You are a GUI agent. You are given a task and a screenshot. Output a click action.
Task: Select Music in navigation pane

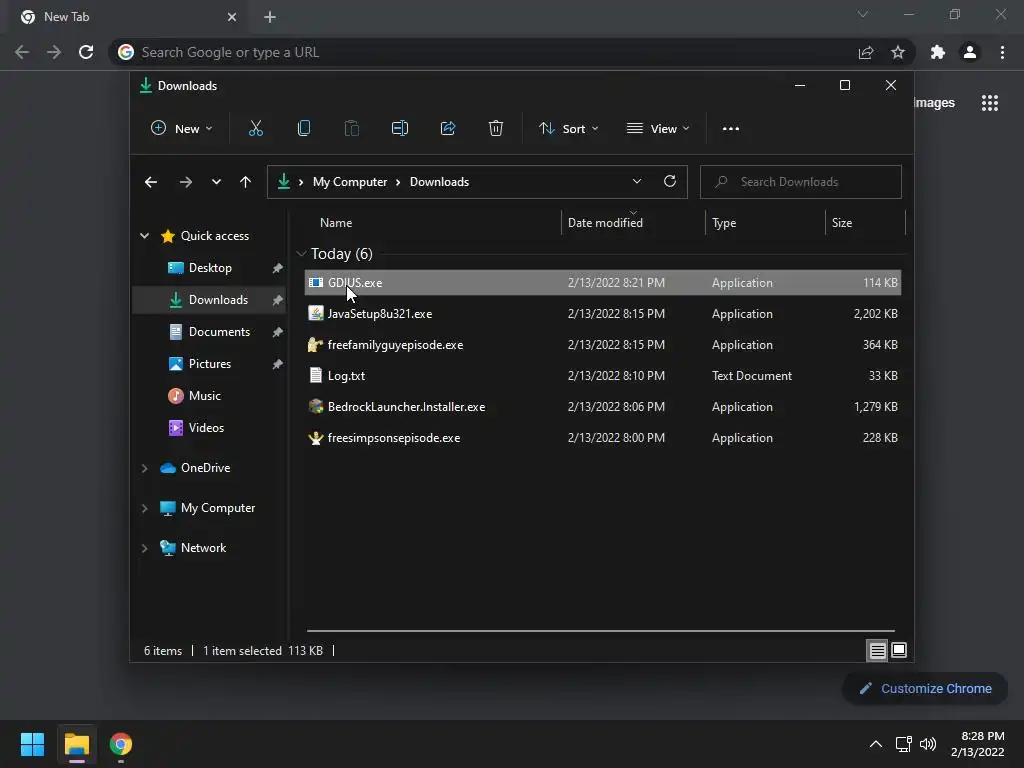click(204, 396)
